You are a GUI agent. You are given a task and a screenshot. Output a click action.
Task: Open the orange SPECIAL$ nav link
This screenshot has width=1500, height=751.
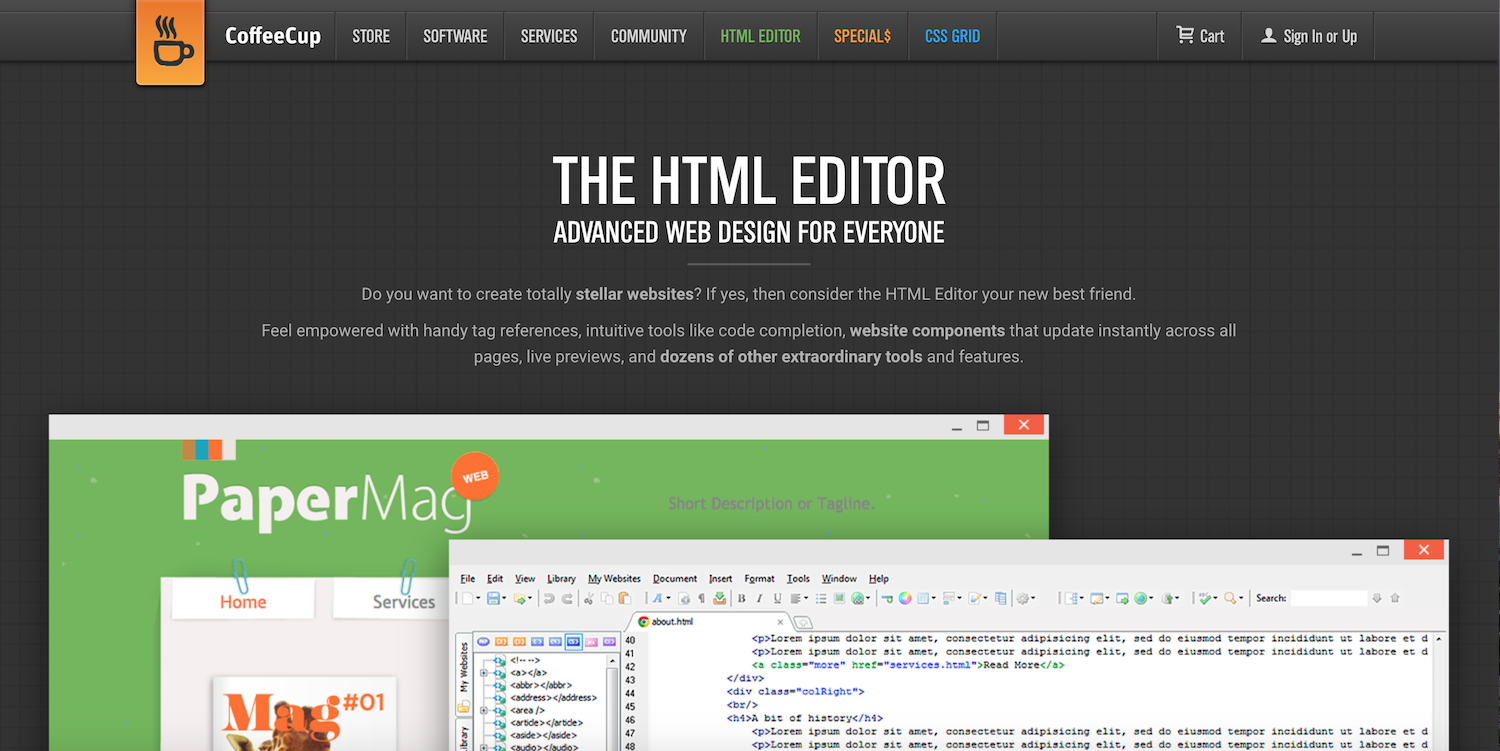point(862,36)
